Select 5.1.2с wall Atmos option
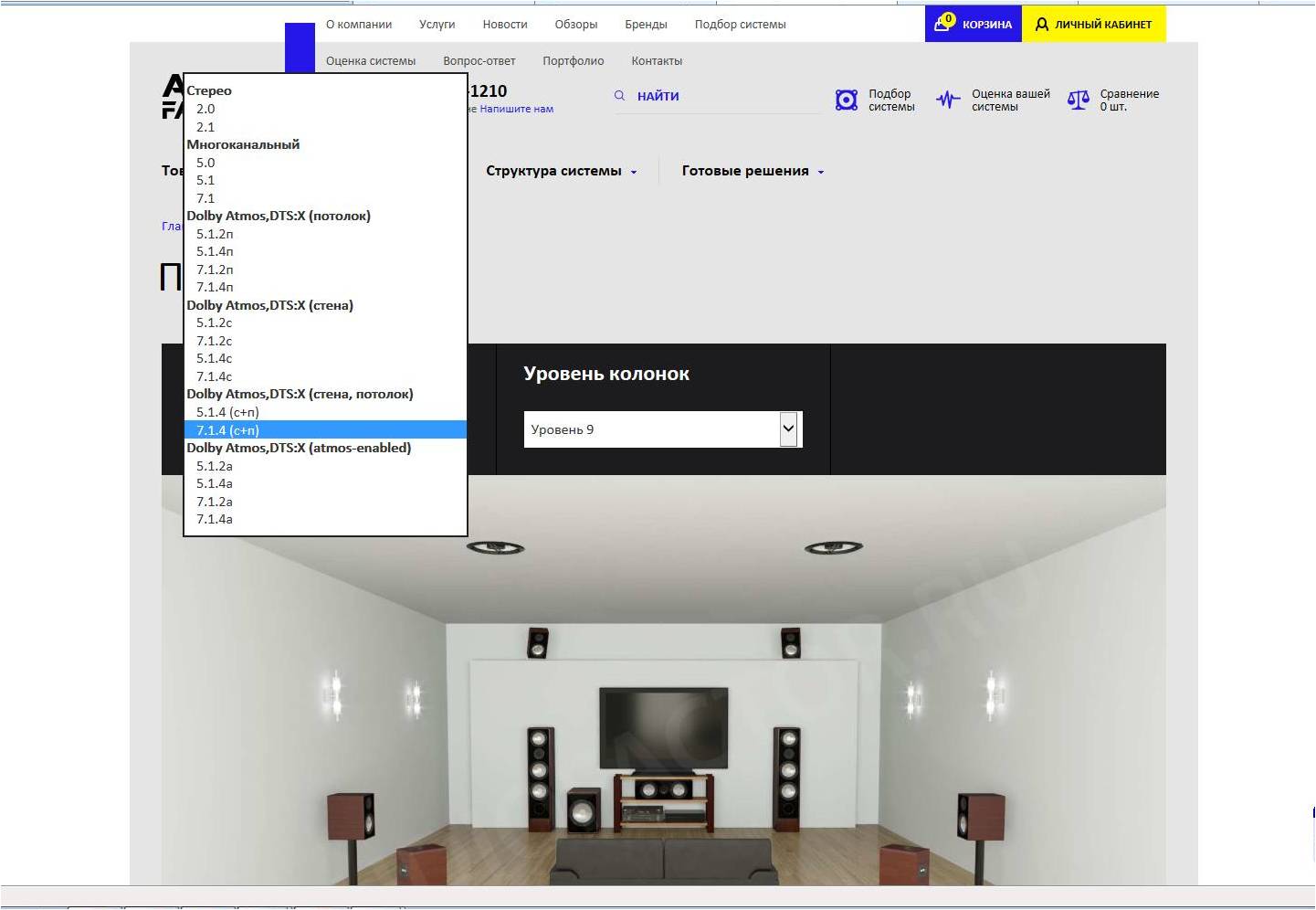 point(325,323)
